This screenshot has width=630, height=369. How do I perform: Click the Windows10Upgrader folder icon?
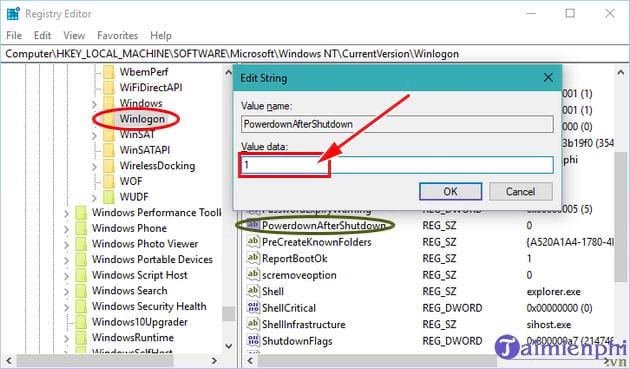[81, 322]
